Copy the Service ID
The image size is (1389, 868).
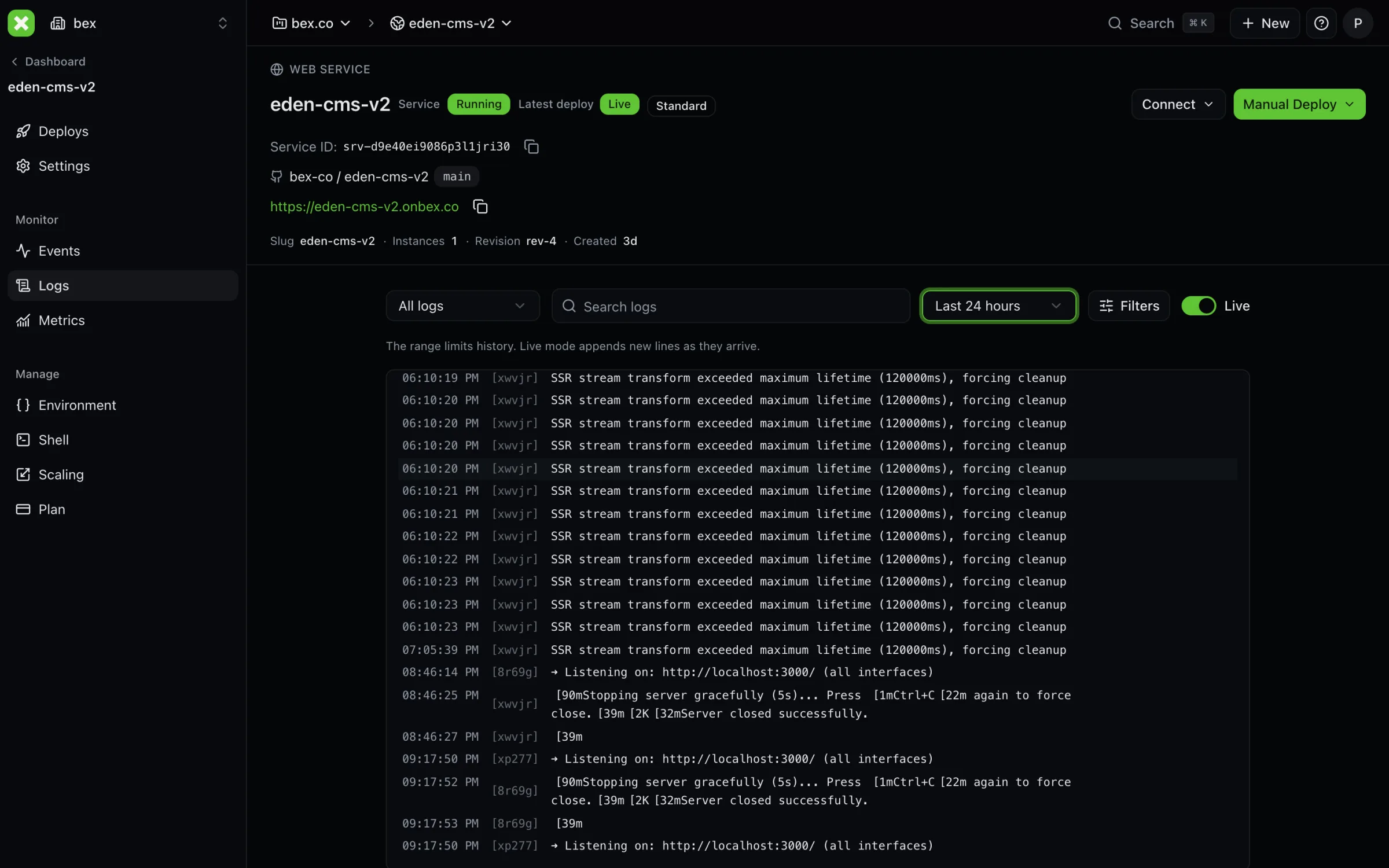pos(531,147)
